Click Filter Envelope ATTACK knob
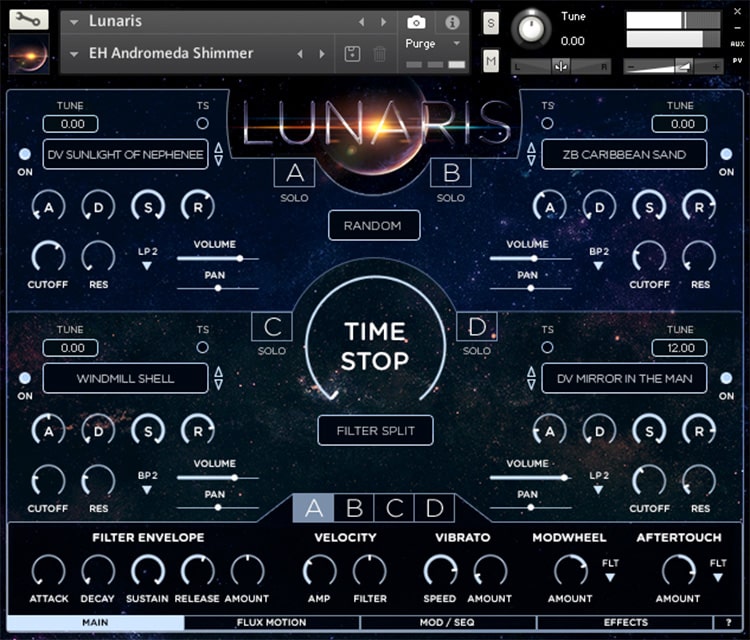750x640 pixels. coord(48,571)
